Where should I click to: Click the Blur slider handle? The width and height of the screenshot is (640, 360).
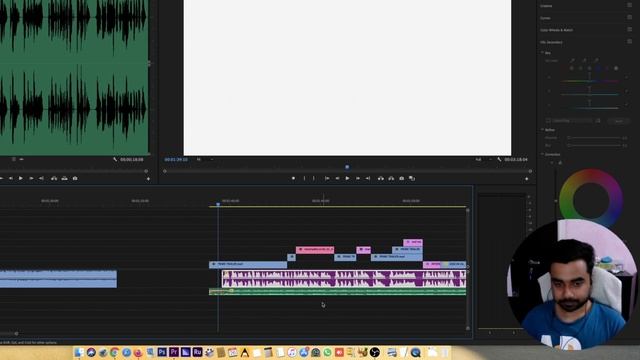(x=569, y=145)
